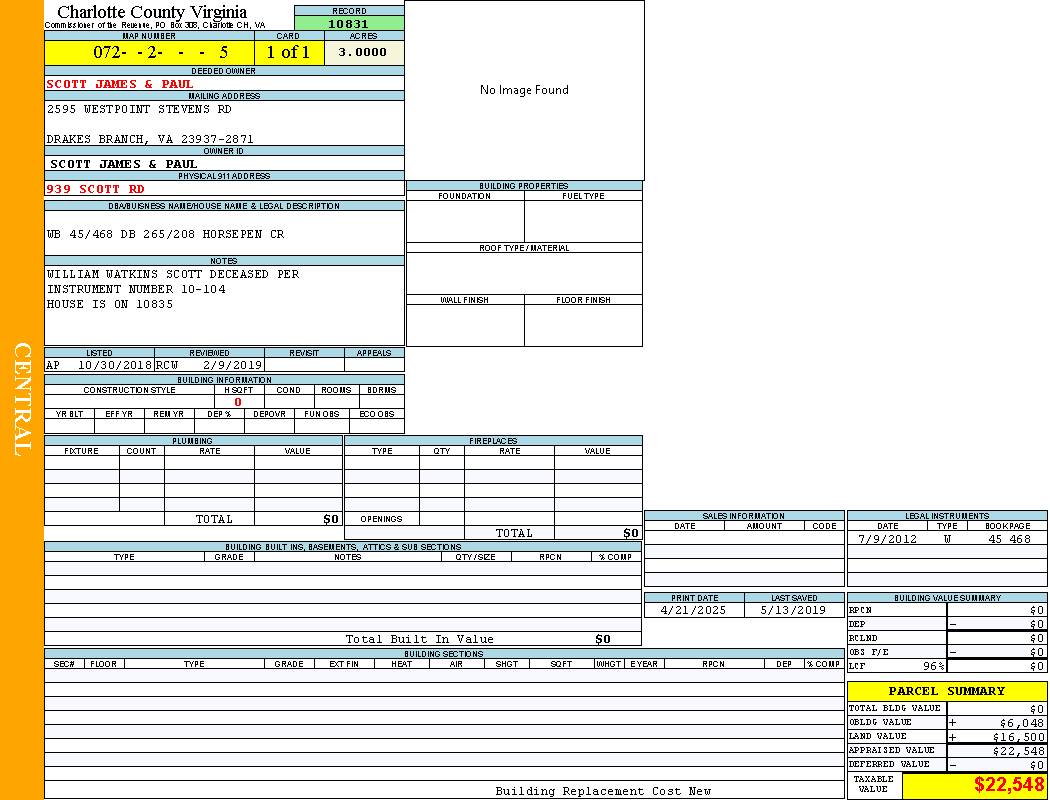Screen dimensions: 1050x800
Task: Click the 'No Image Found' placeholder
Action: tap(524, 90)
